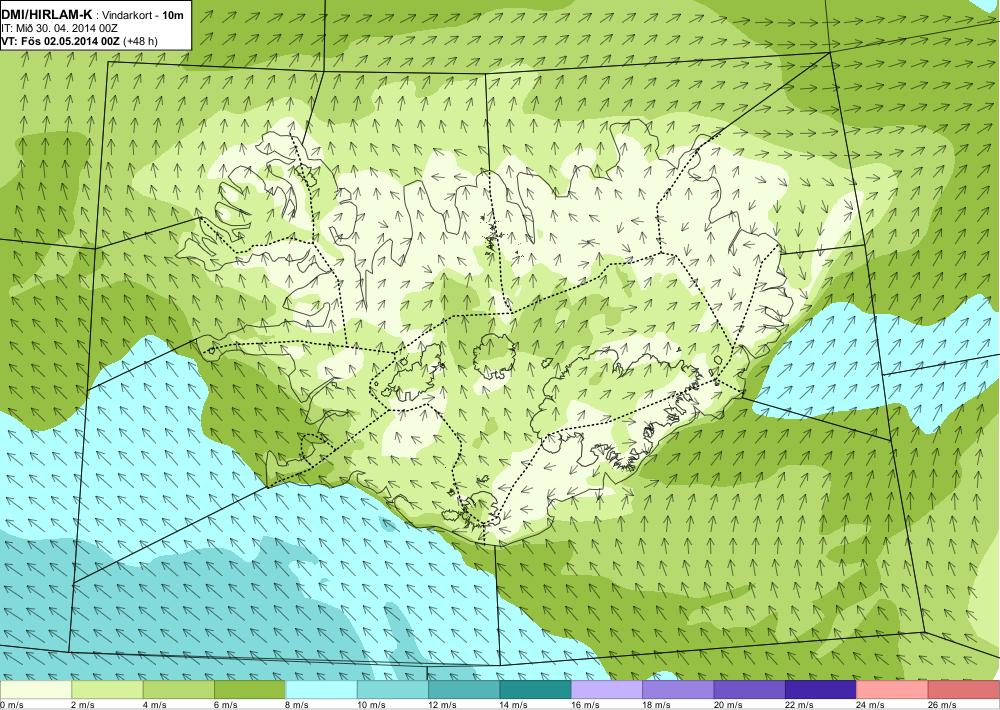This screenshot has height=710, width=1000.
Task: Click the '22 m/s' legend label
Action: pyautogui.click(x=800, y=705)
